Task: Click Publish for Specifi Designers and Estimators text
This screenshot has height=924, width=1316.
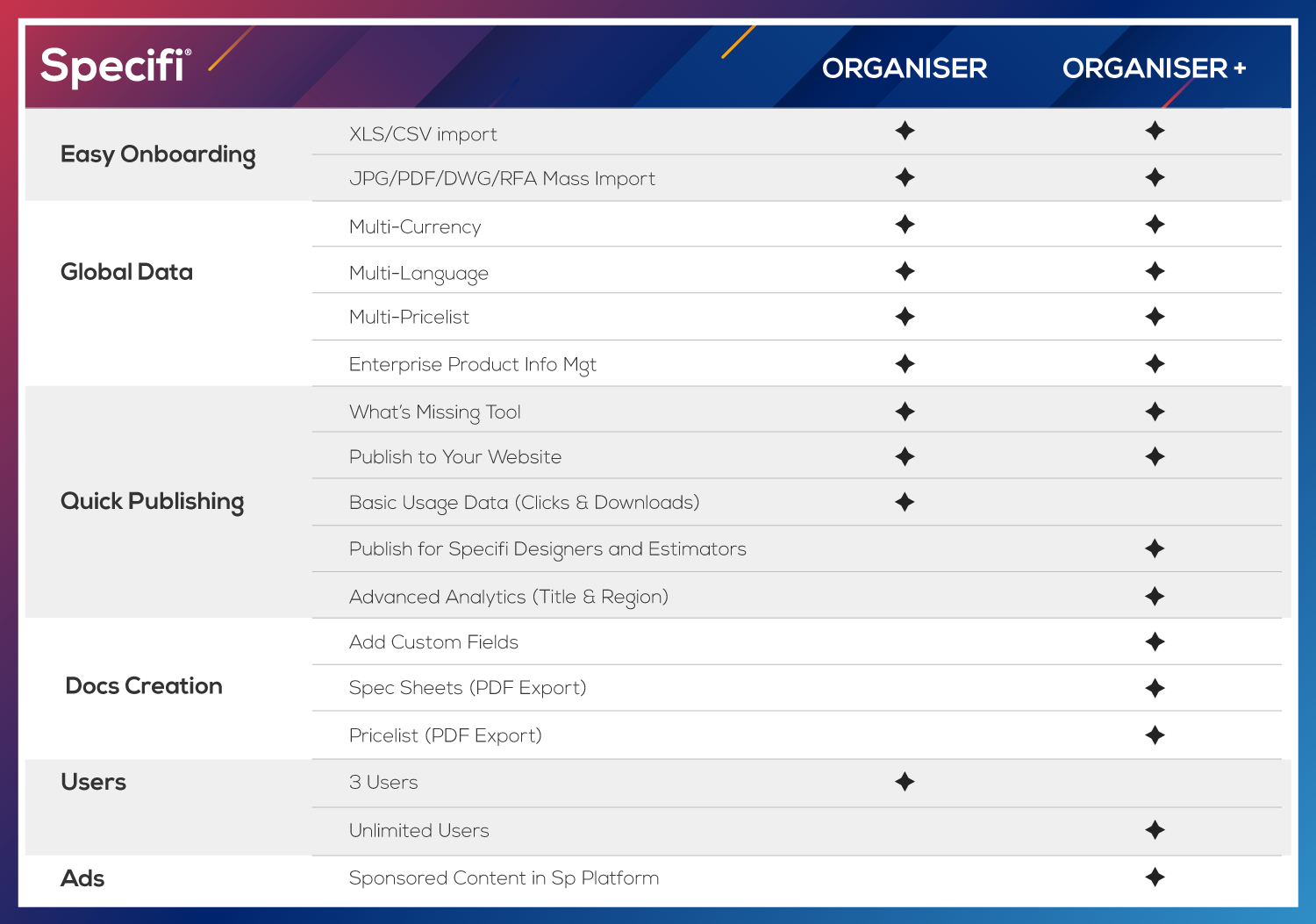Action: click(547, 549)
